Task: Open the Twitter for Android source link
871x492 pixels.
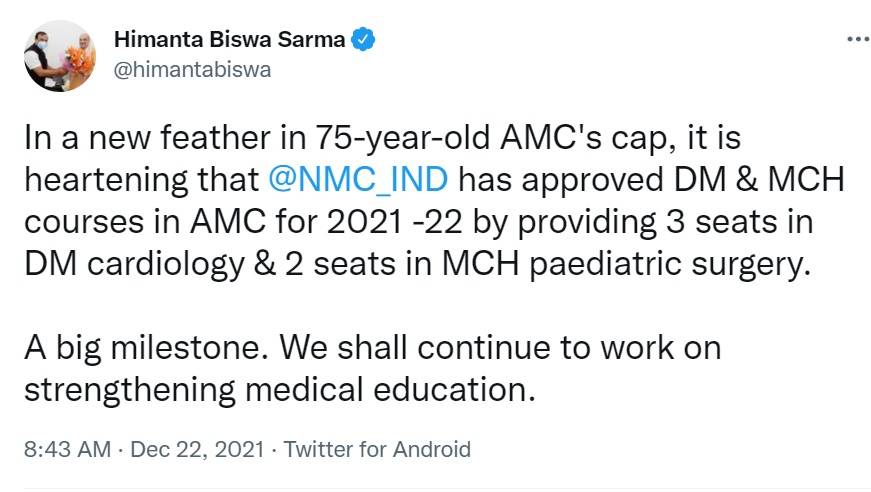Action: click(x=377, y=449)
